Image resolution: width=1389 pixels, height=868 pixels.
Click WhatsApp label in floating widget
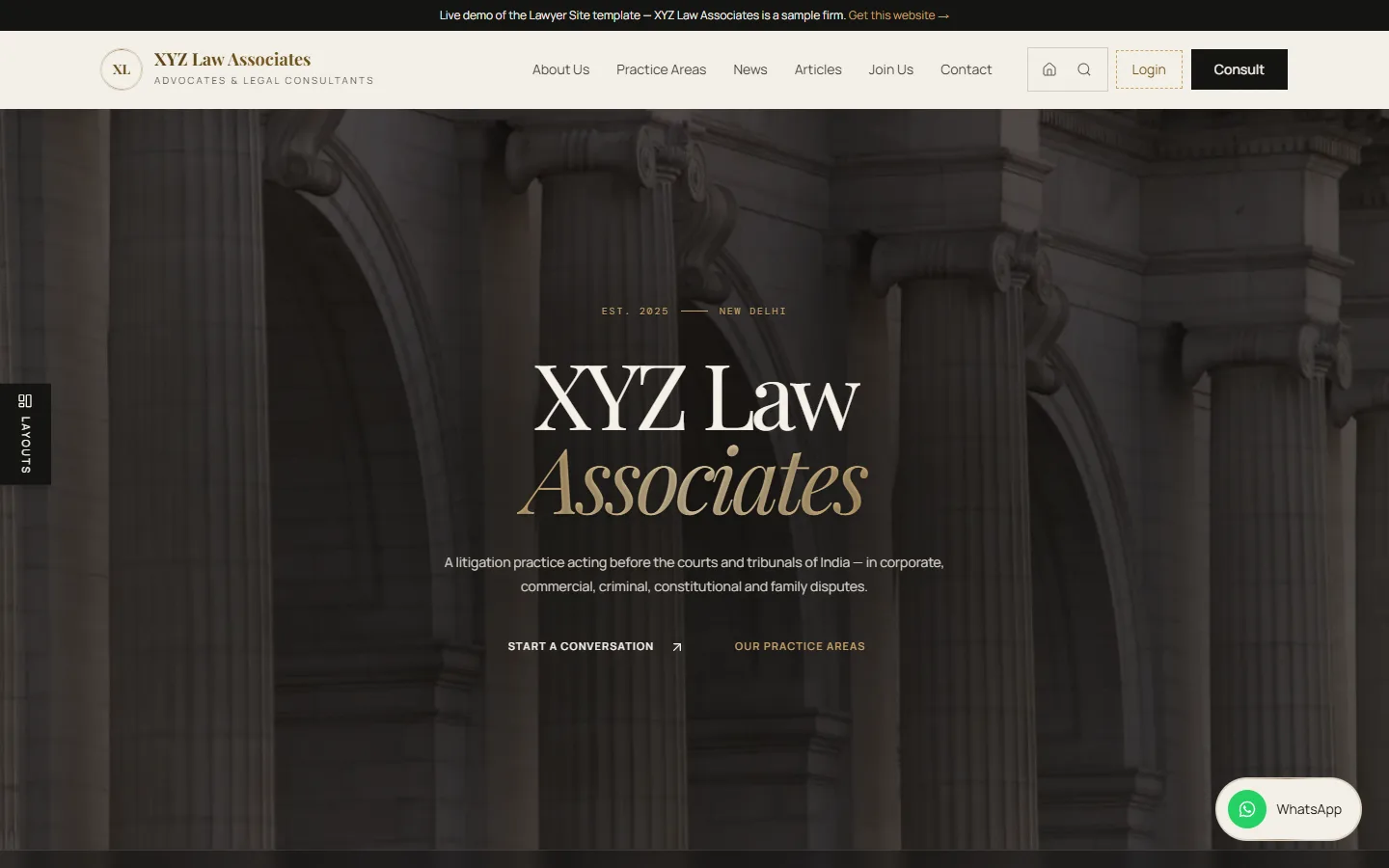(x=1309, y=809)
